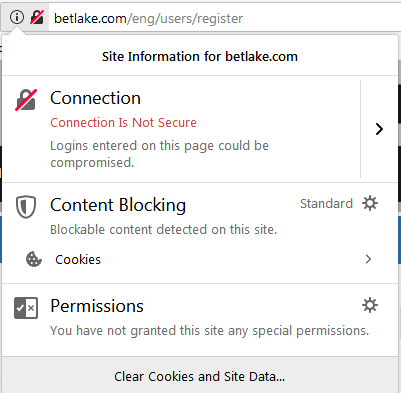The image size is (401, 393).
Task: Click the site information icon in address bar
Action: coord(16,17)
